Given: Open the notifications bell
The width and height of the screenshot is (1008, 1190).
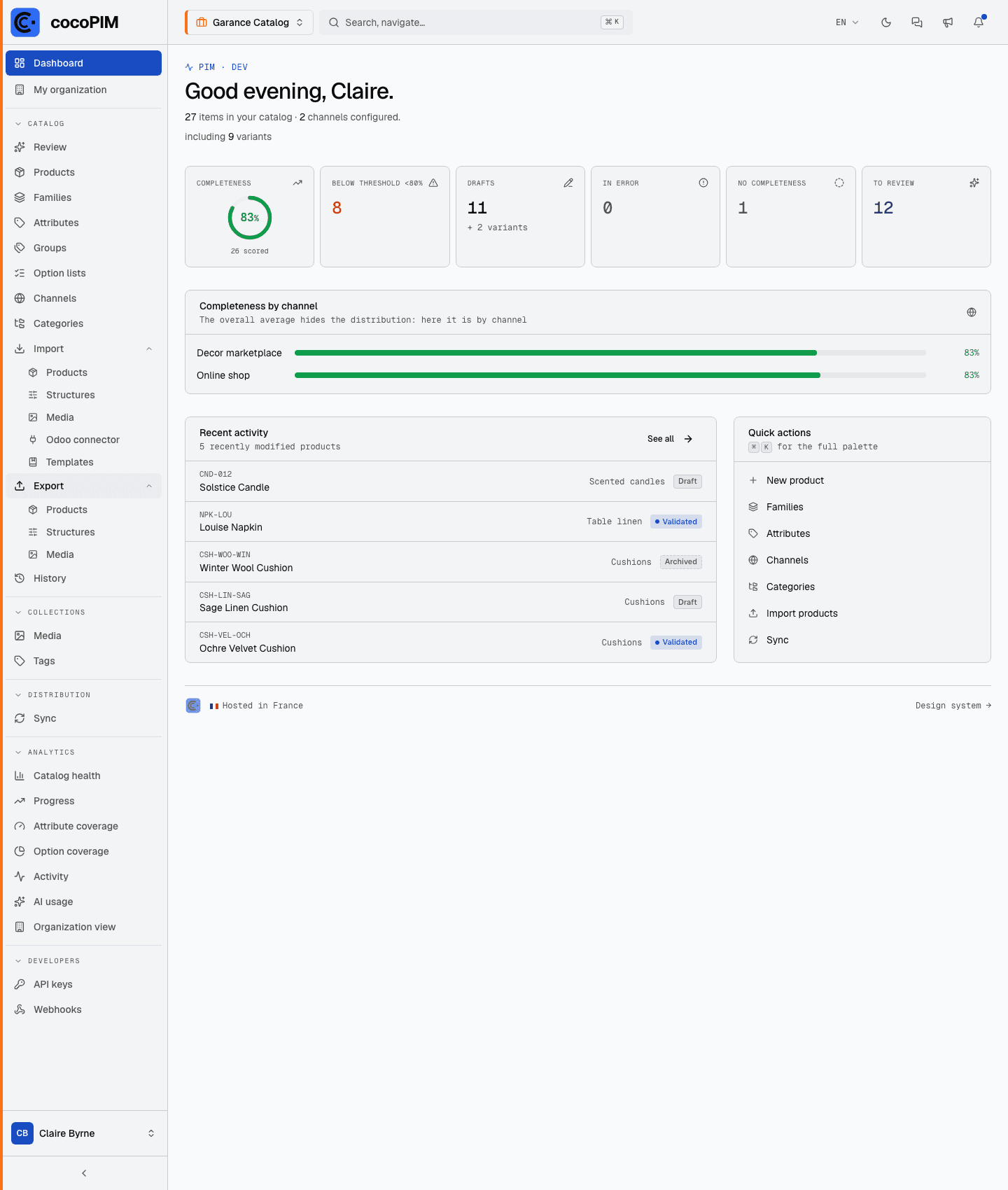Looking at the screenshot, I should 979,22.
